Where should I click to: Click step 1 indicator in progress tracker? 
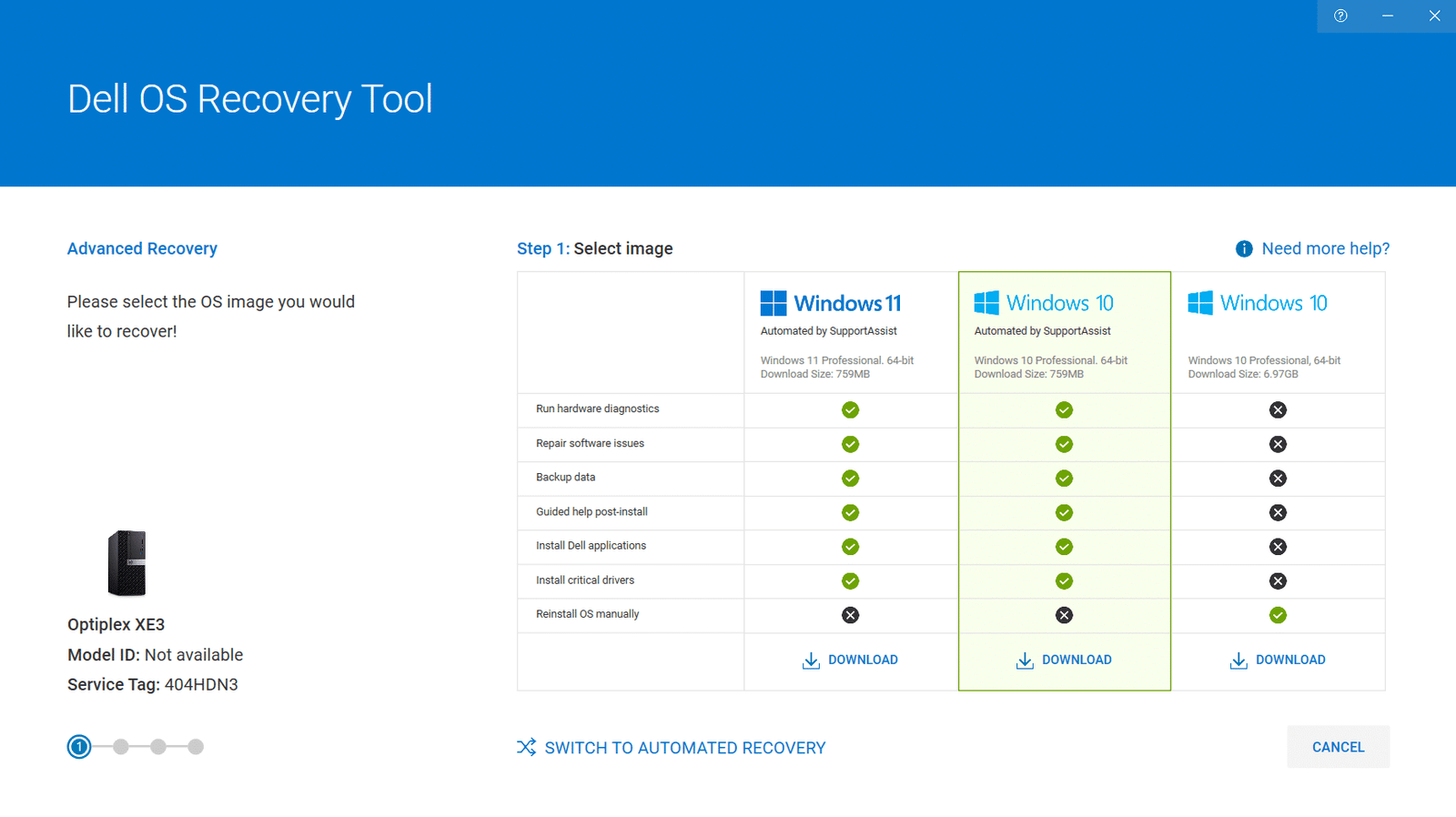coord(79,747)
